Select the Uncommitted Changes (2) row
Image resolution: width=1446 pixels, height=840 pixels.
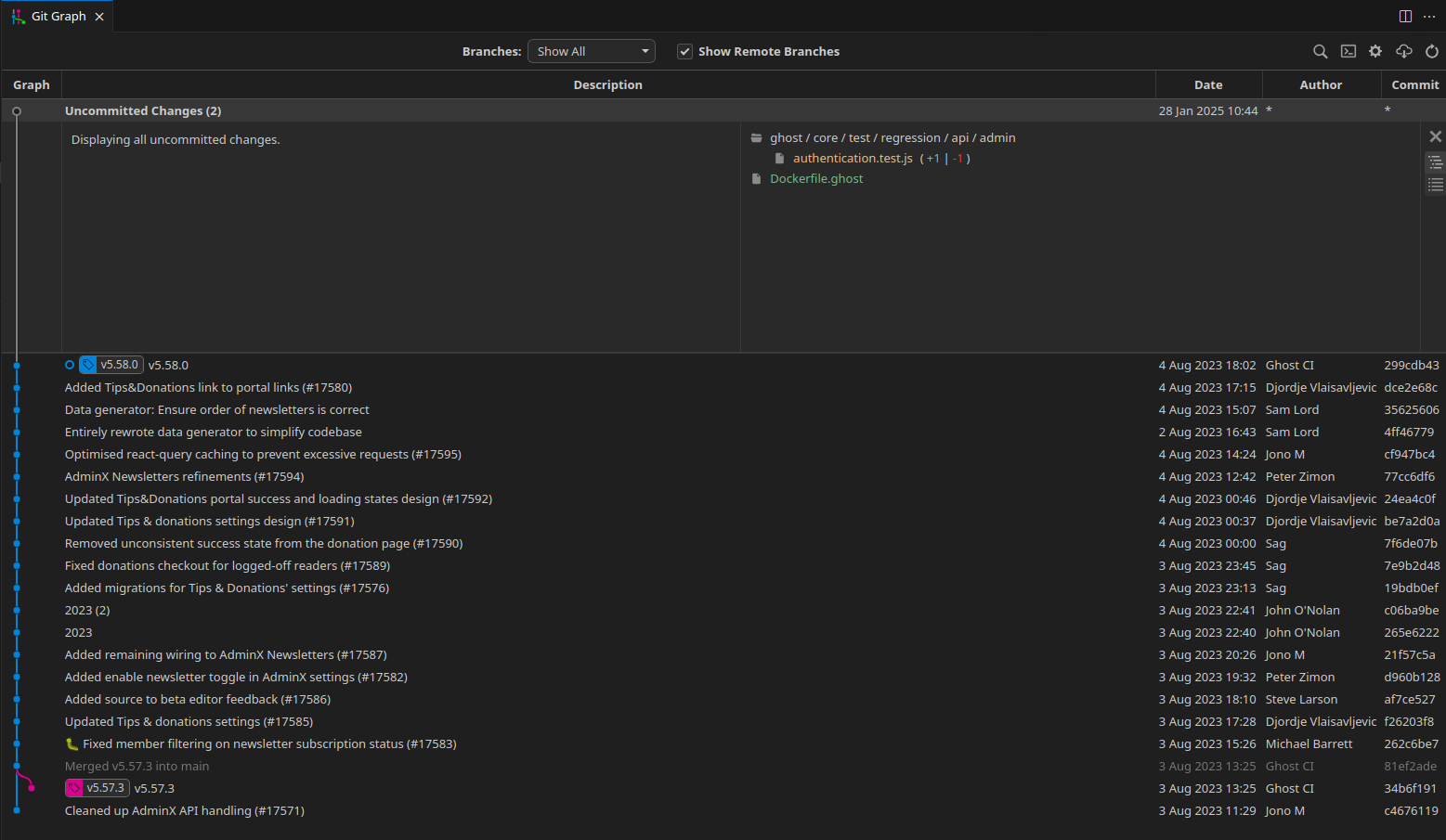[723, 110]
